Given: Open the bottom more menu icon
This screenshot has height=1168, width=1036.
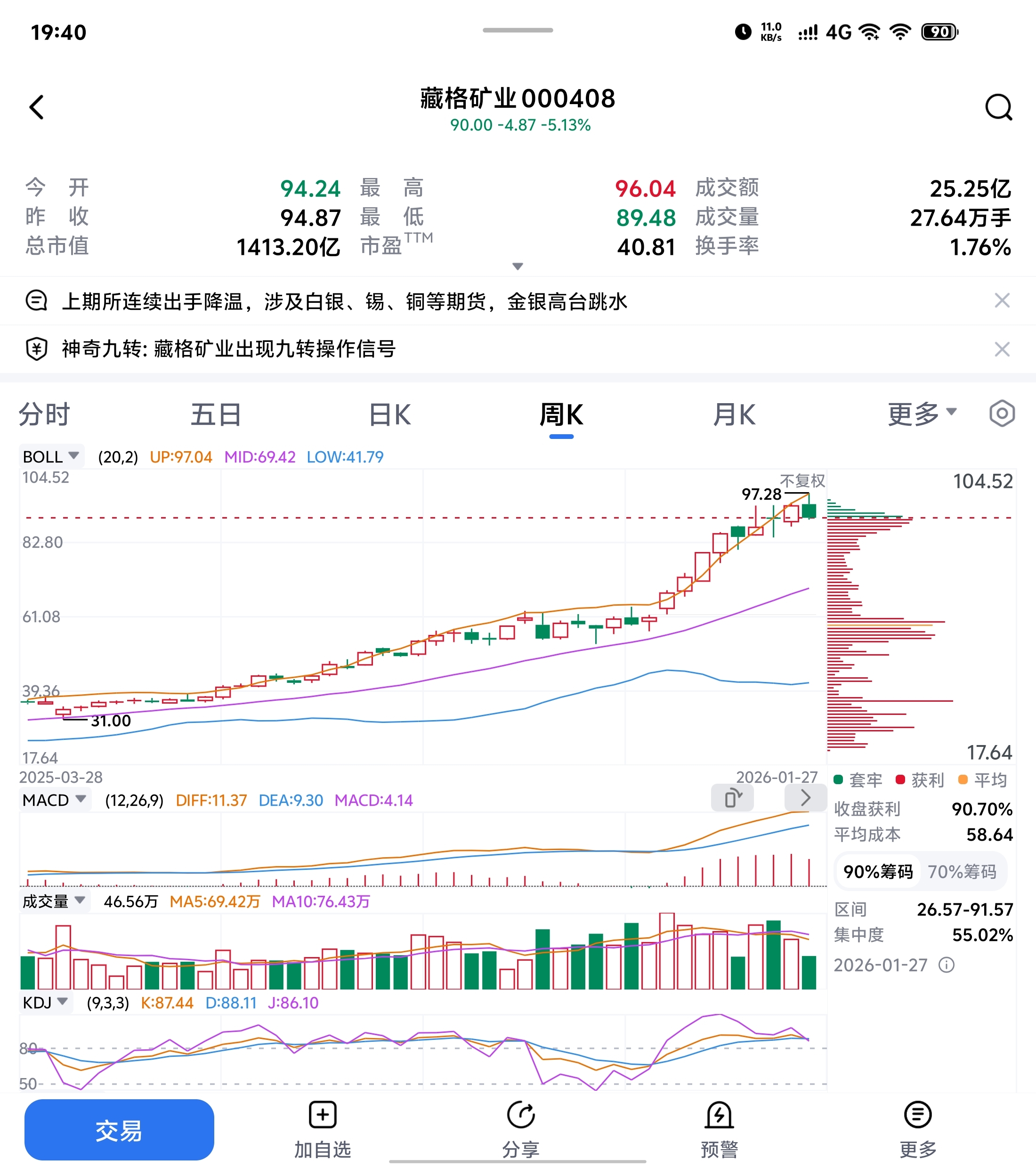Looking at the screenshot, I should [x=918, y=1115].
